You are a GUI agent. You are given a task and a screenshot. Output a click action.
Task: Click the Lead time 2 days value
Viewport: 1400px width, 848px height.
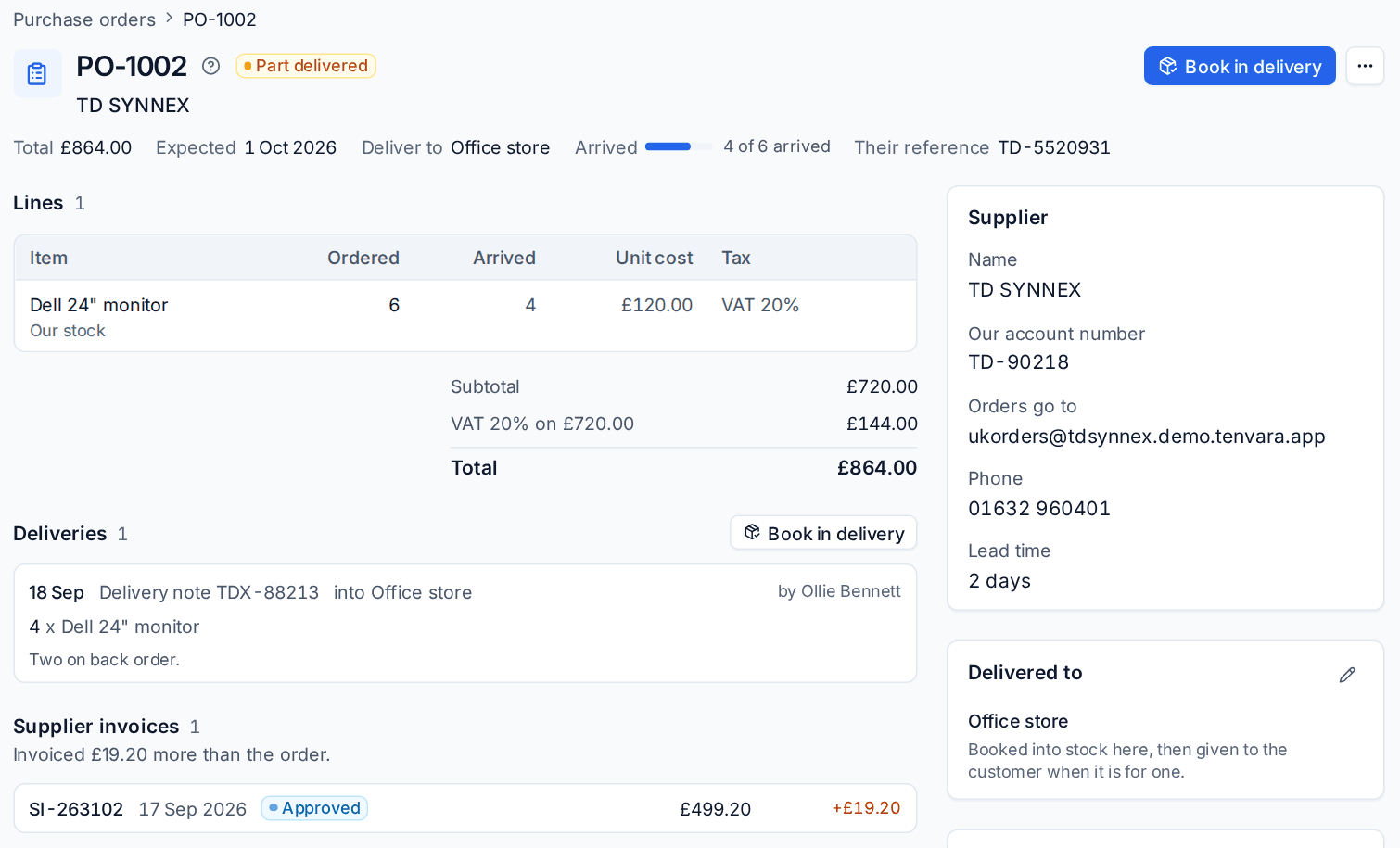999,581
